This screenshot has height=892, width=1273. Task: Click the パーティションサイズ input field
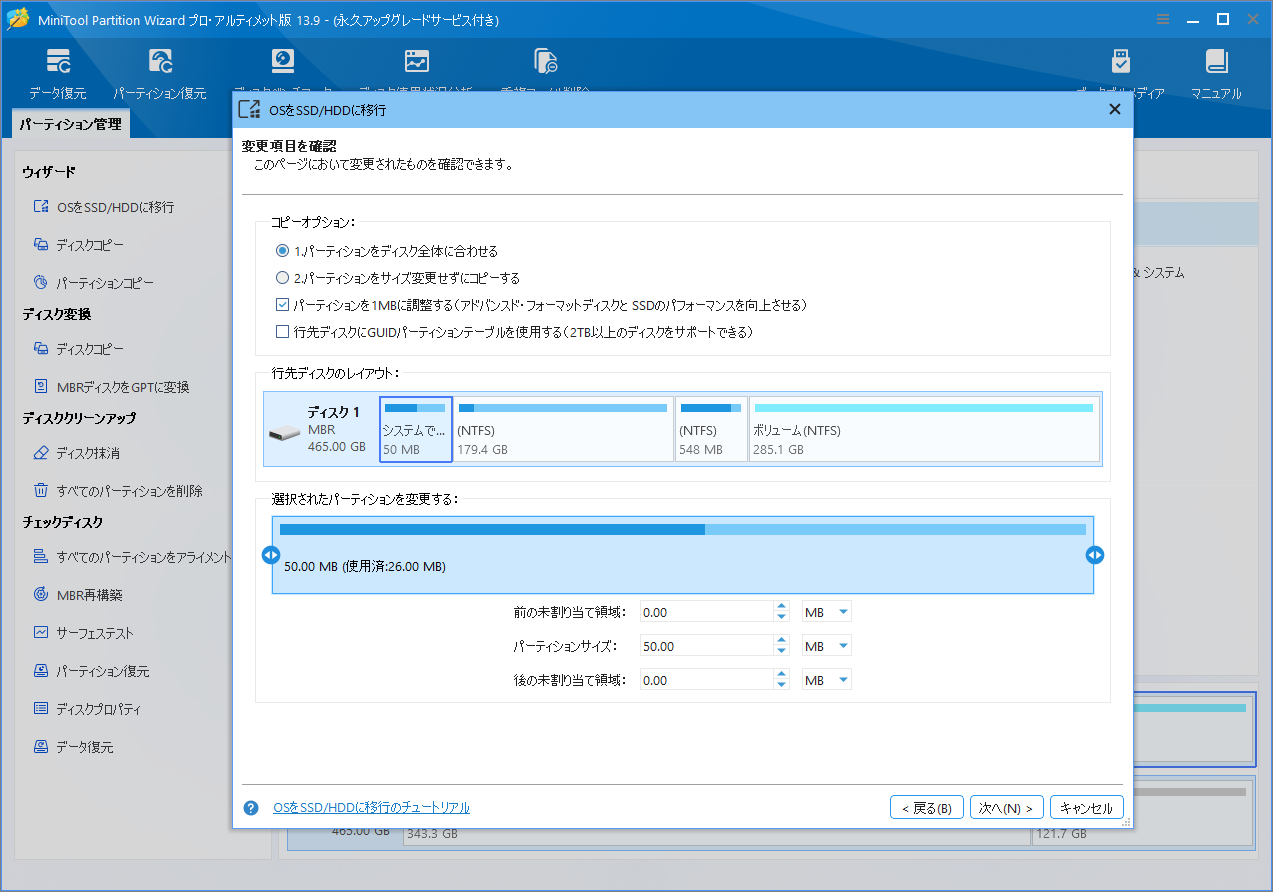tap(707, 646)
